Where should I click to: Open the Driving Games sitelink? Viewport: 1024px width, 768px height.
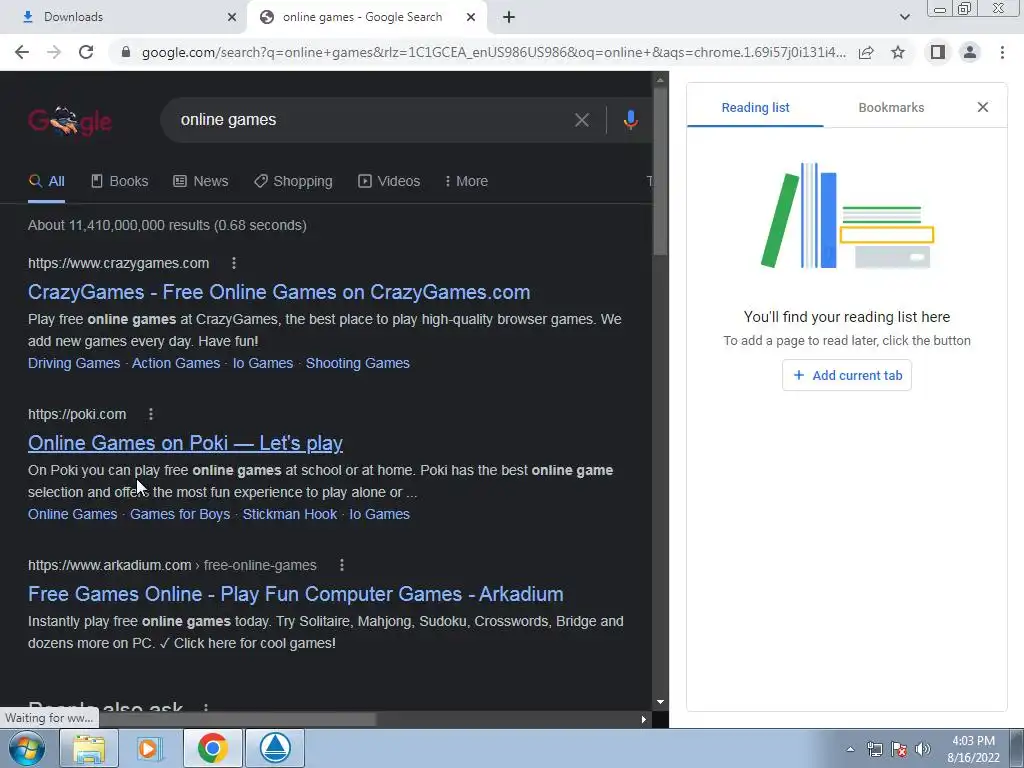[x=74, y=363]
